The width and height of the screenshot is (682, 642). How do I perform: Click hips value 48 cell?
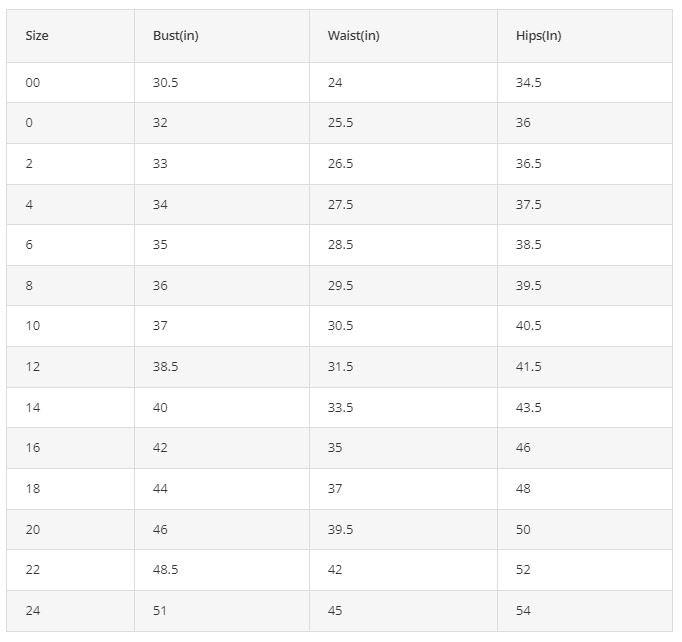coord(585,488)
